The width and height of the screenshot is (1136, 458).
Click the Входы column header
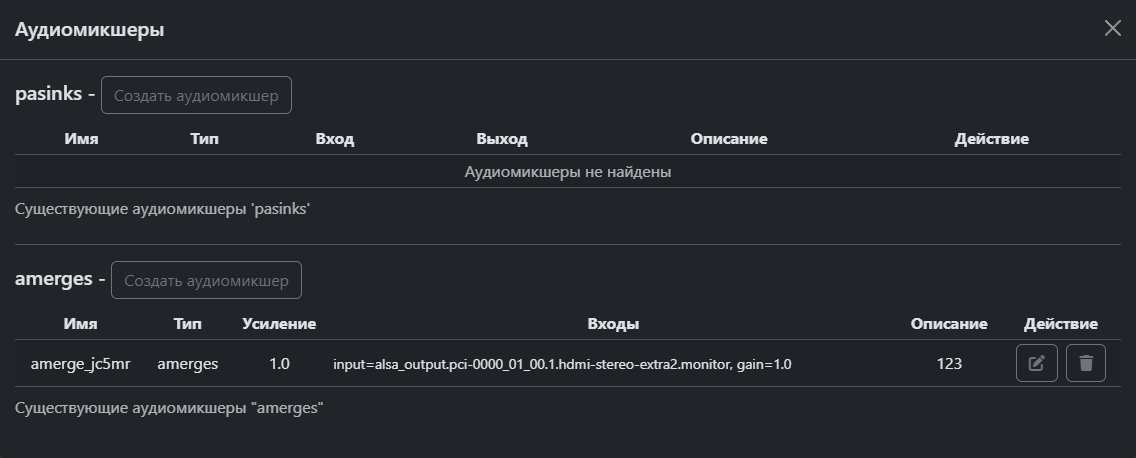613,324
